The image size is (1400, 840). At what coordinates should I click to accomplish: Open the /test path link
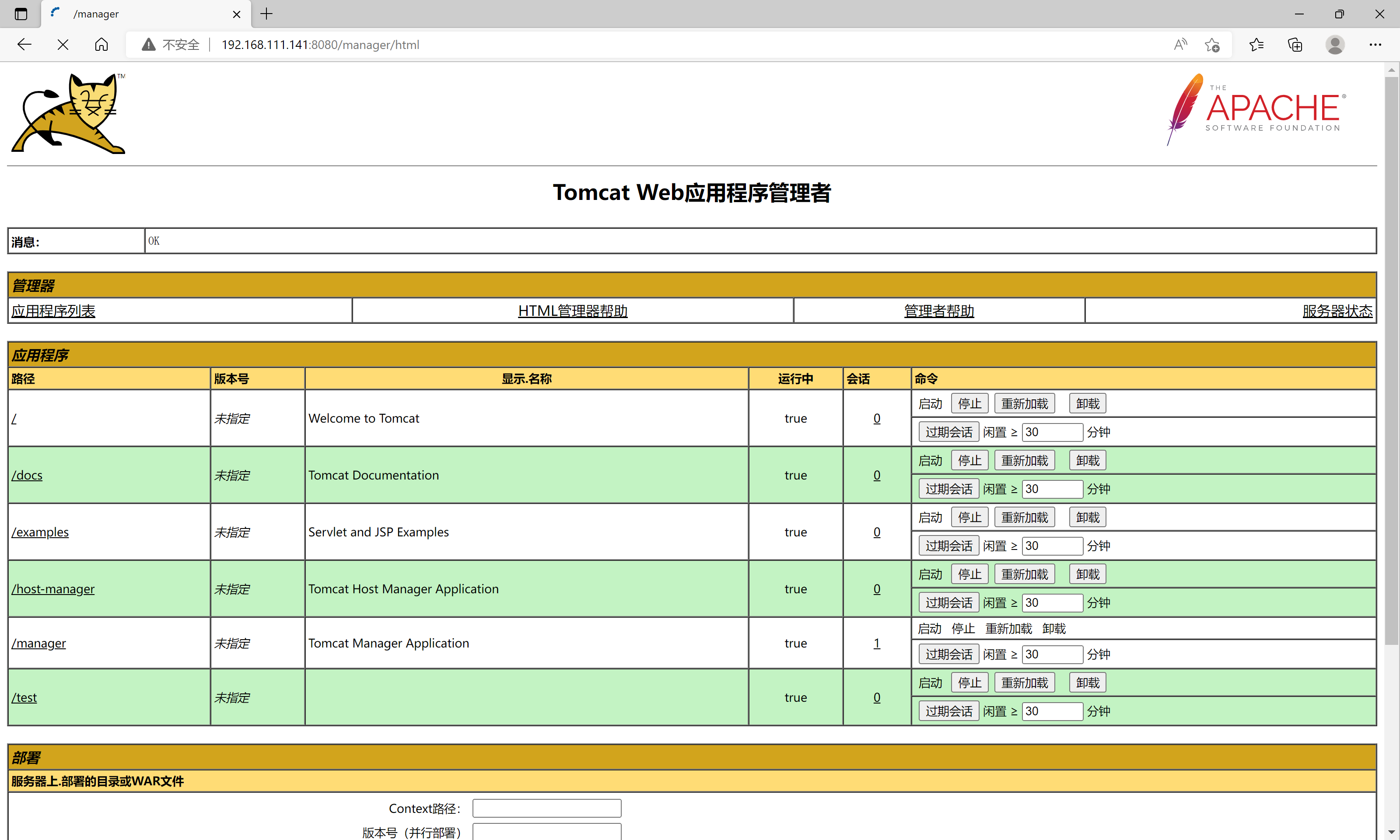coord(24,697)
